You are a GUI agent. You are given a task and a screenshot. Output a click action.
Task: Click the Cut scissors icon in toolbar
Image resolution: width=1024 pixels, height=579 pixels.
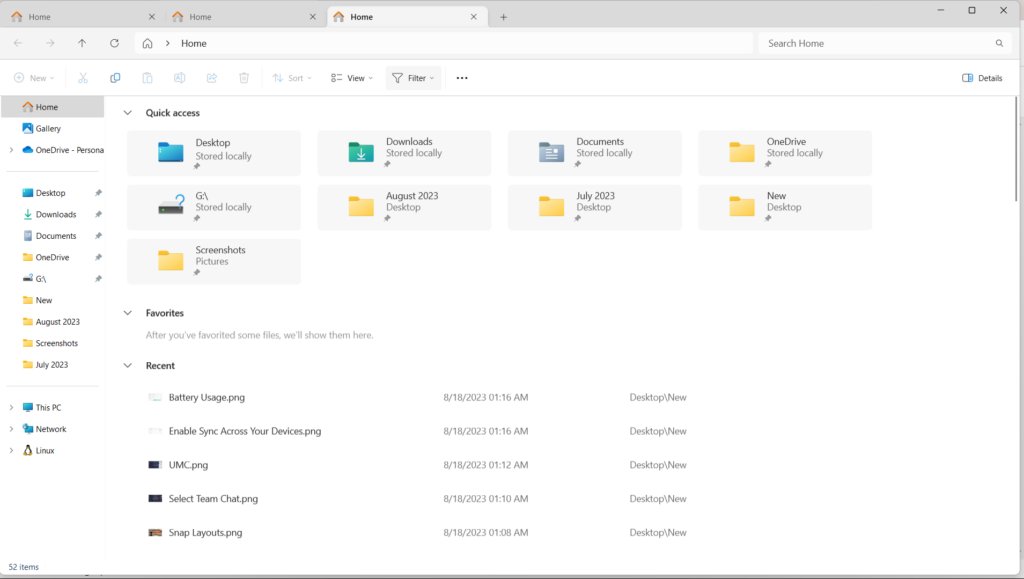tap(83, 78)
